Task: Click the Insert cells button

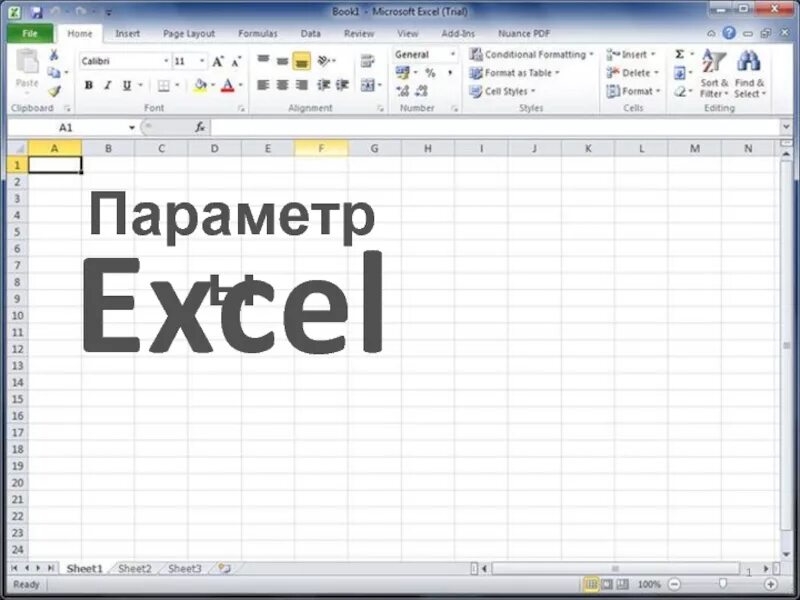Action: [x=631, y=54]
